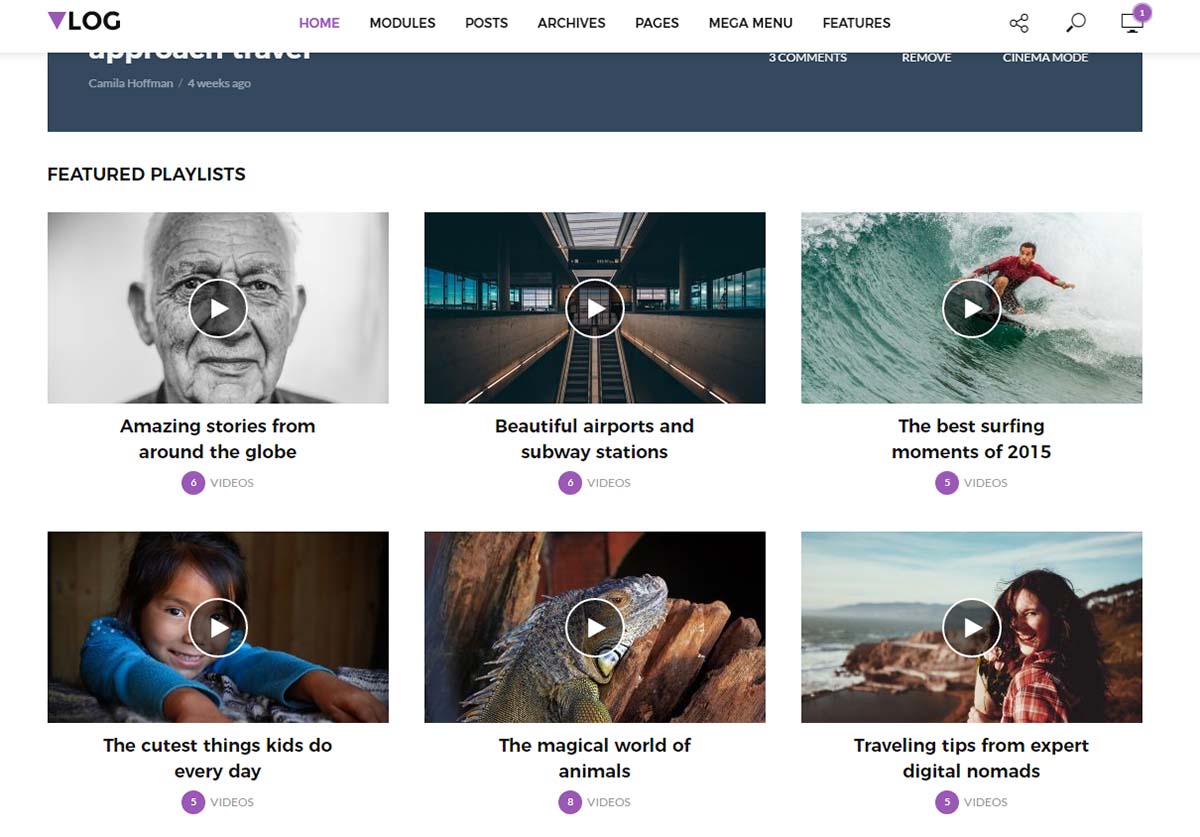
Task: Expand the PAGES dropdown menu
Action: 657,22
